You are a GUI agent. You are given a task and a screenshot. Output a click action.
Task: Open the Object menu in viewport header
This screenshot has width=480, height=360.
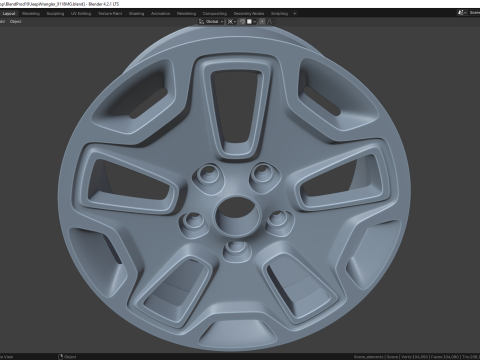click(15, 22)
